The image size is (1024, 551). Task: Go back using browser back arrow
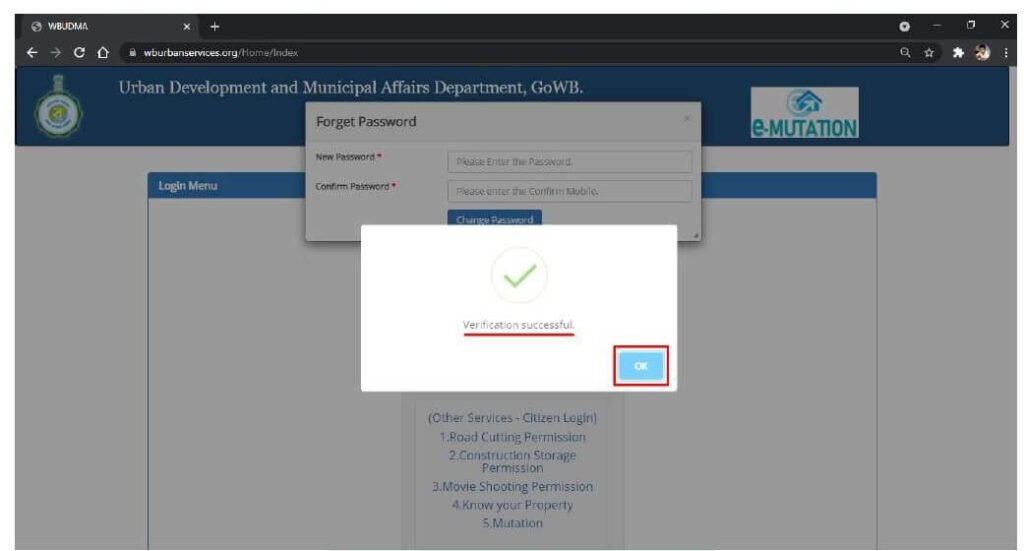[32, 53]
